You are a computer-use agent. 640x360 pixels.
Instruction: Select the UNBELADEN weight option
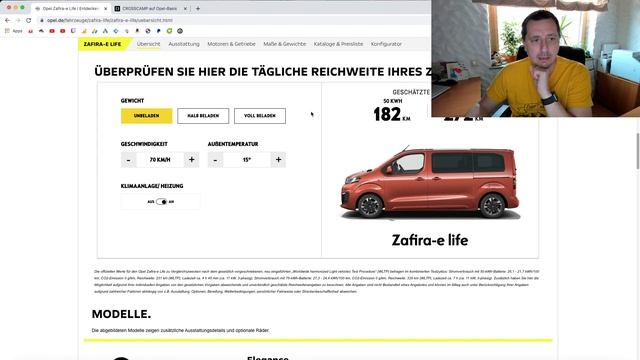[x=147, y=116]
